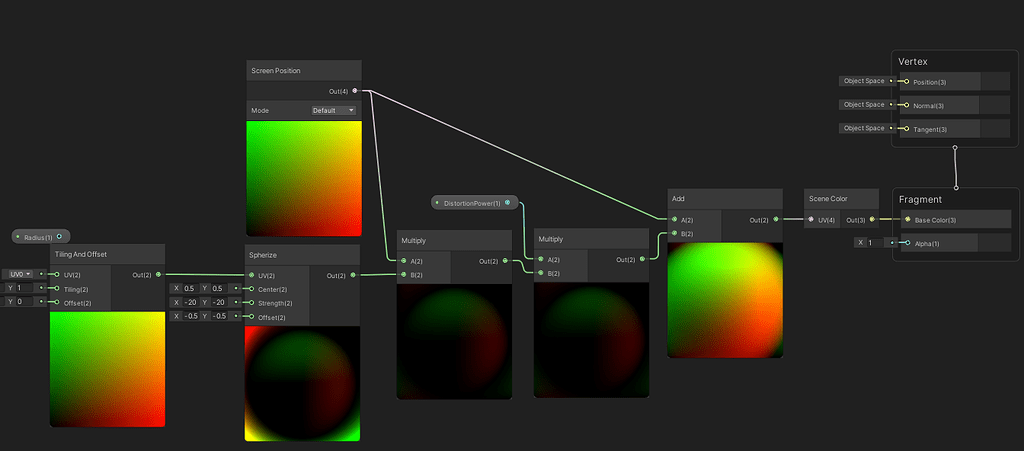Open UV0 channel dropdown
Image resolution: width=1024 pixels, height=451 pixels.
[20, 274]
